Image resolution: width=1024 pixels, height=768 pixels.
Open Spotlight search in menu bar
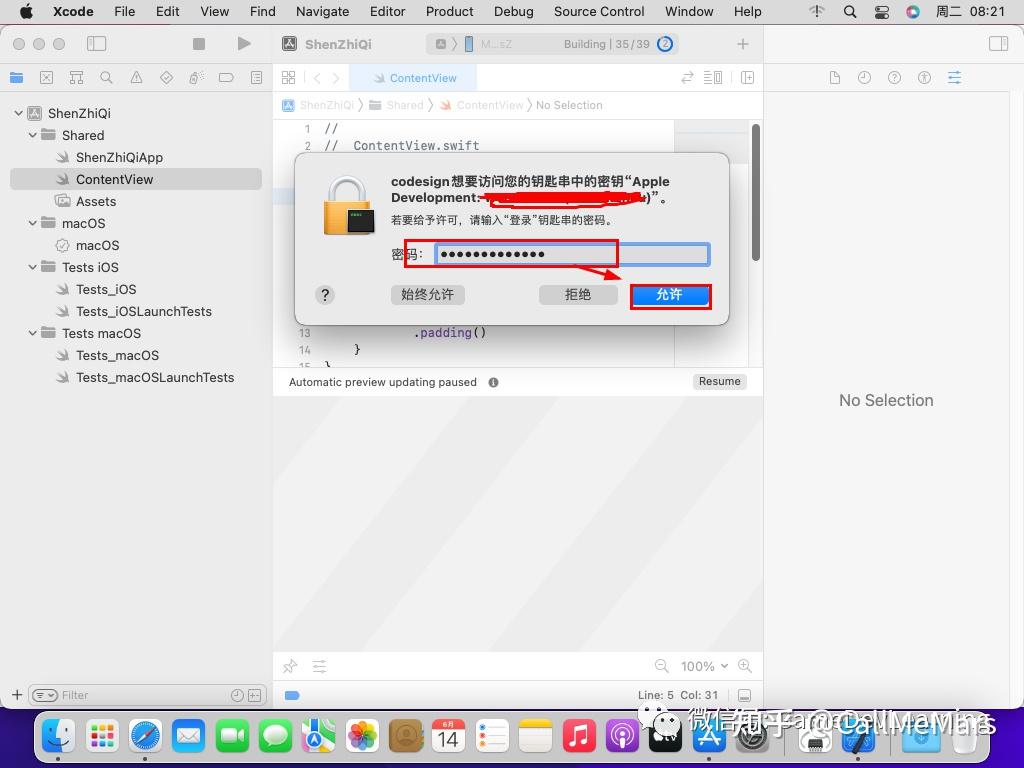point(850,11)
